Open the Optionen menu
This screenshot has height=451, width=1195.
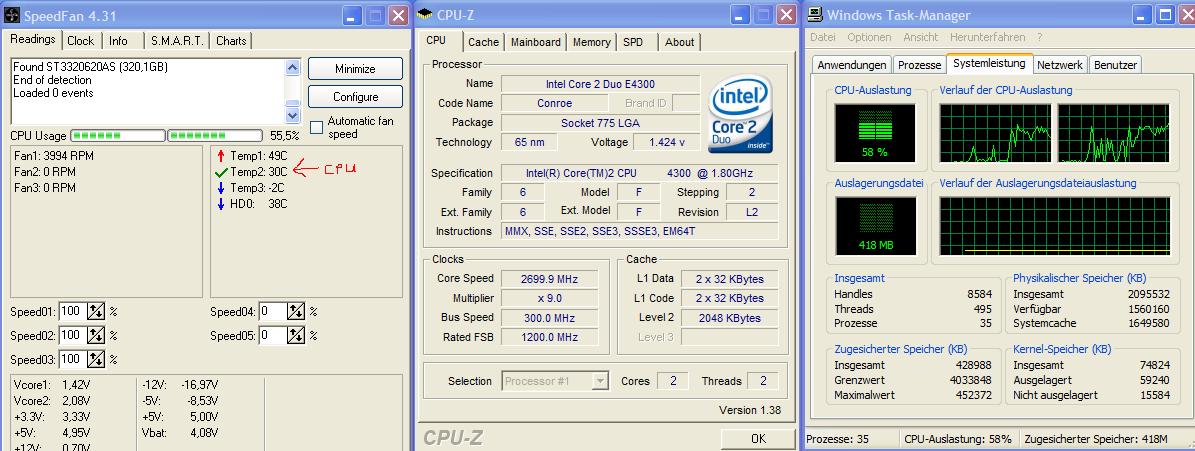pyautogui.click(x=869, y=37)
